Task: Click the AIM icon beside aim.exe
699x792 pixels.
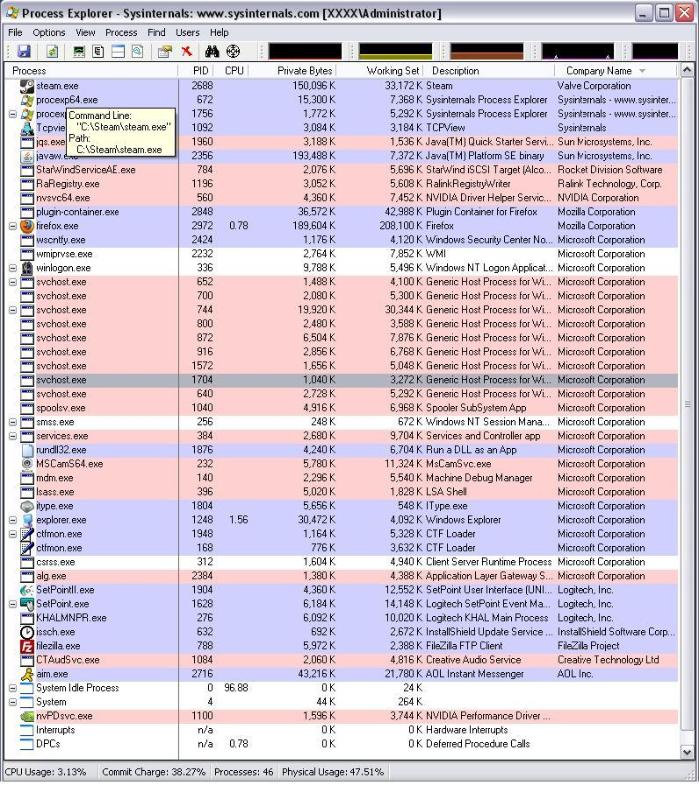Action: [27, 674]
